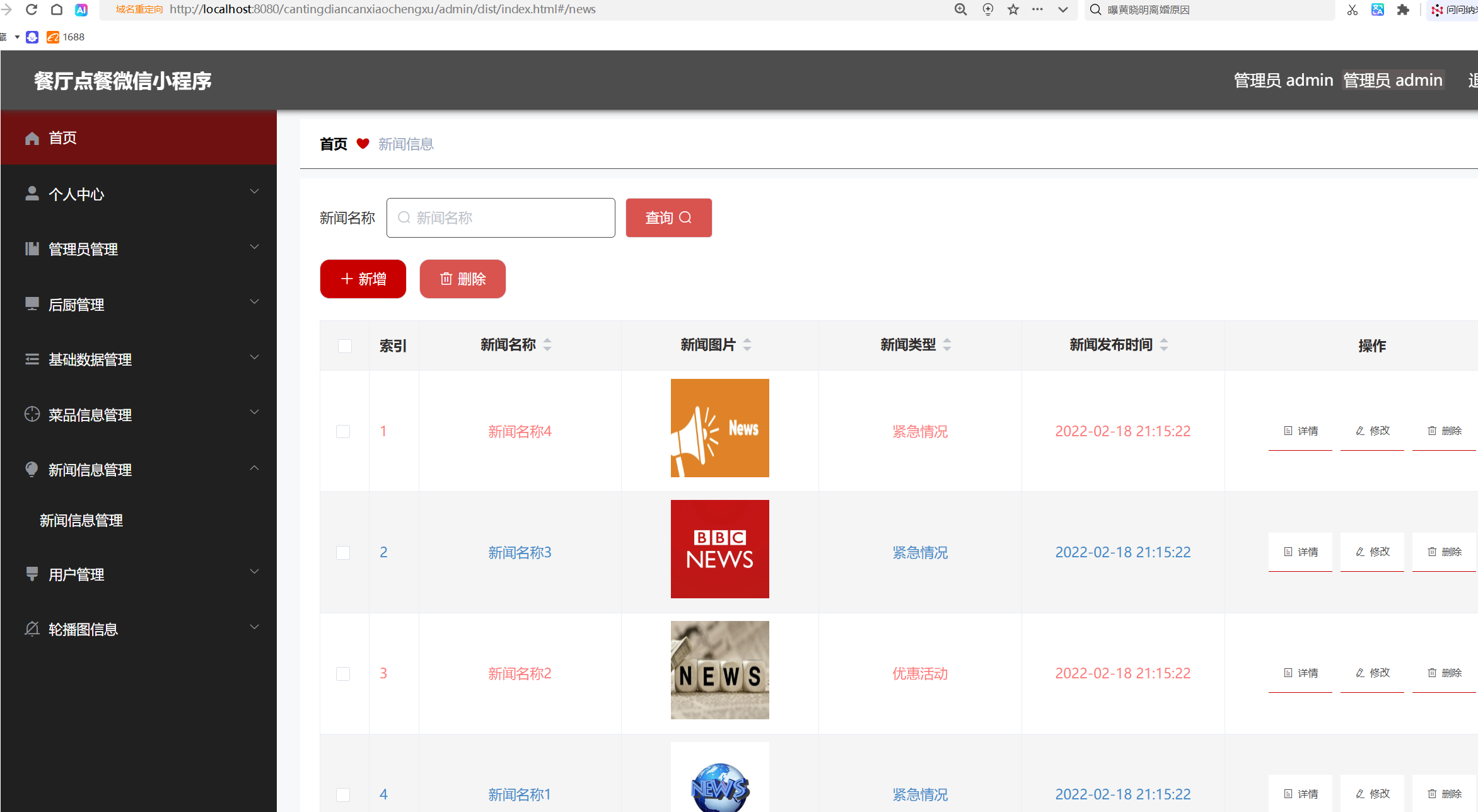1478x812 pixels.
Task: Open 详情 for 新闻名称3
Action: click(1300, 552)
